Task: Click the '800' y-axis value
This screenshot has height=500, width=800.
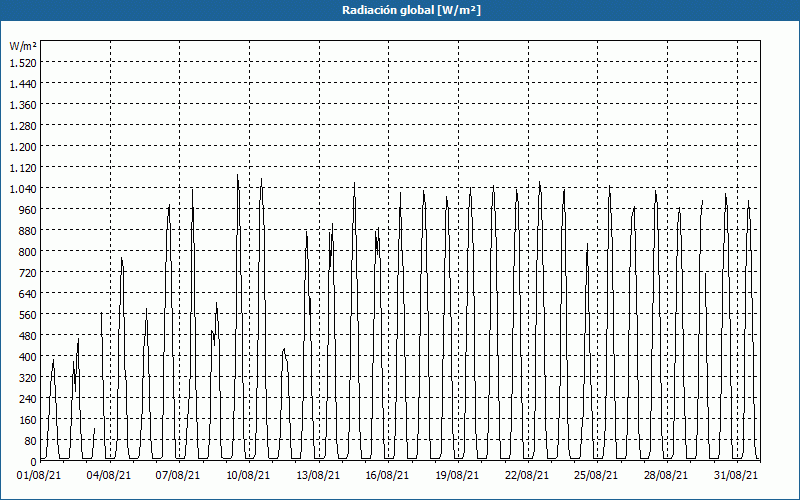Action: pyautogui.click(x=28, y=252)
